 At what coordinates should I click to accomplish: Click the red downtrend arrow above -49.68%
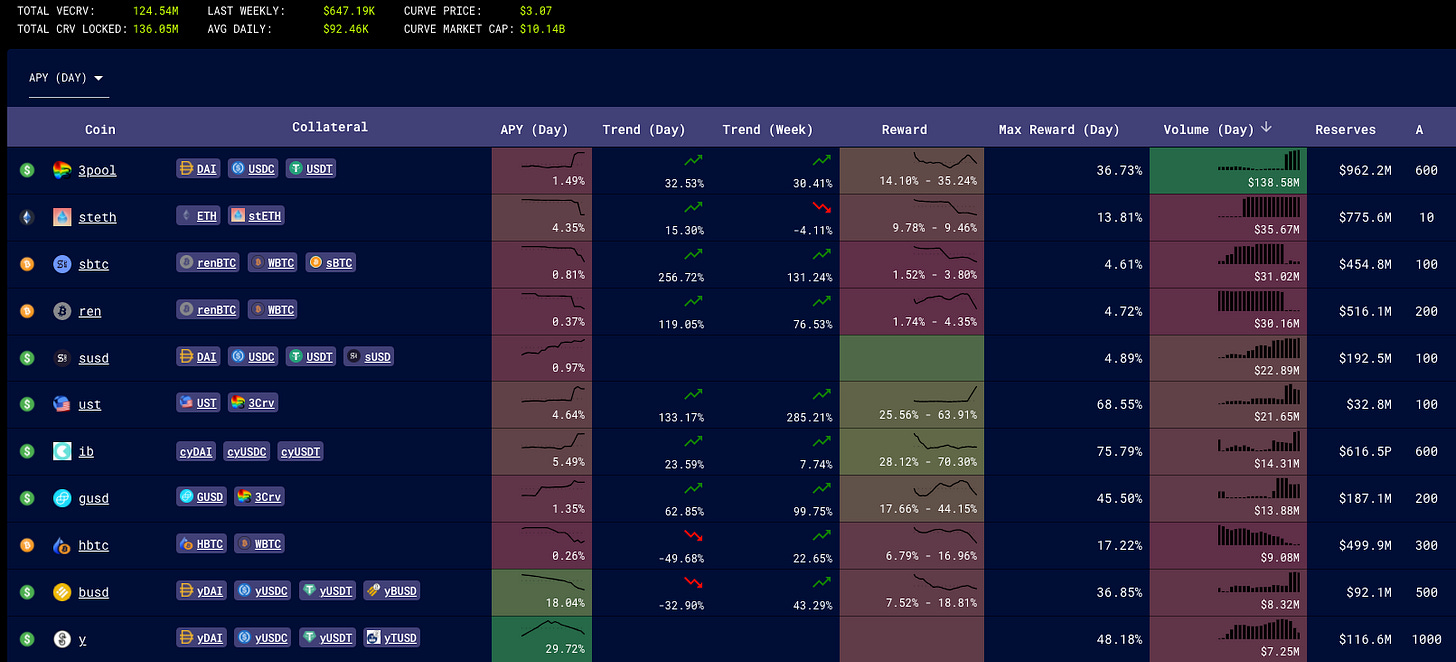(x=693, y=536)
